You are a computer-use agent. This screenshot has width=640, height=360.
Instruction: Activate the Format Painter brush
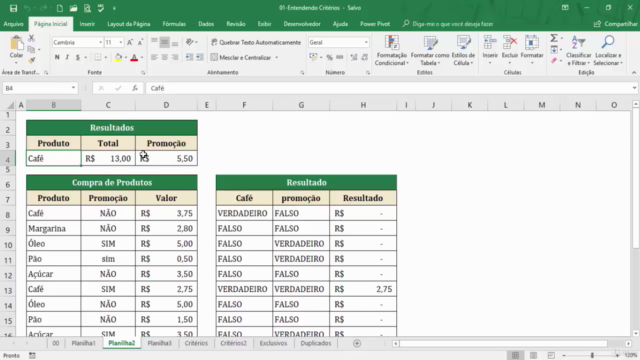(x=31, y=60)
